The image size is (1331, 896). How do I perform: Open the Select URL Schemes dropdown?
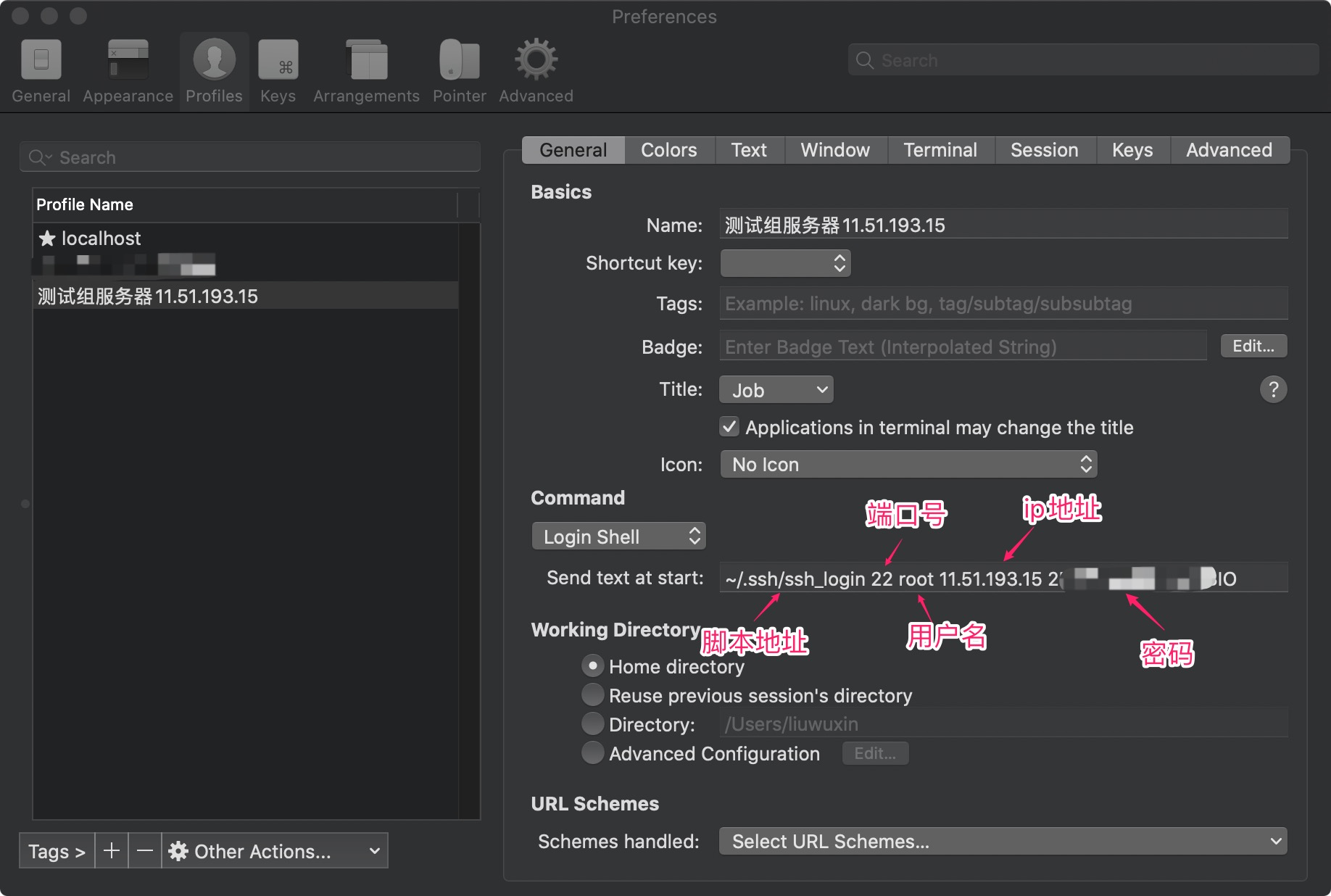[x=1003, y=841]
